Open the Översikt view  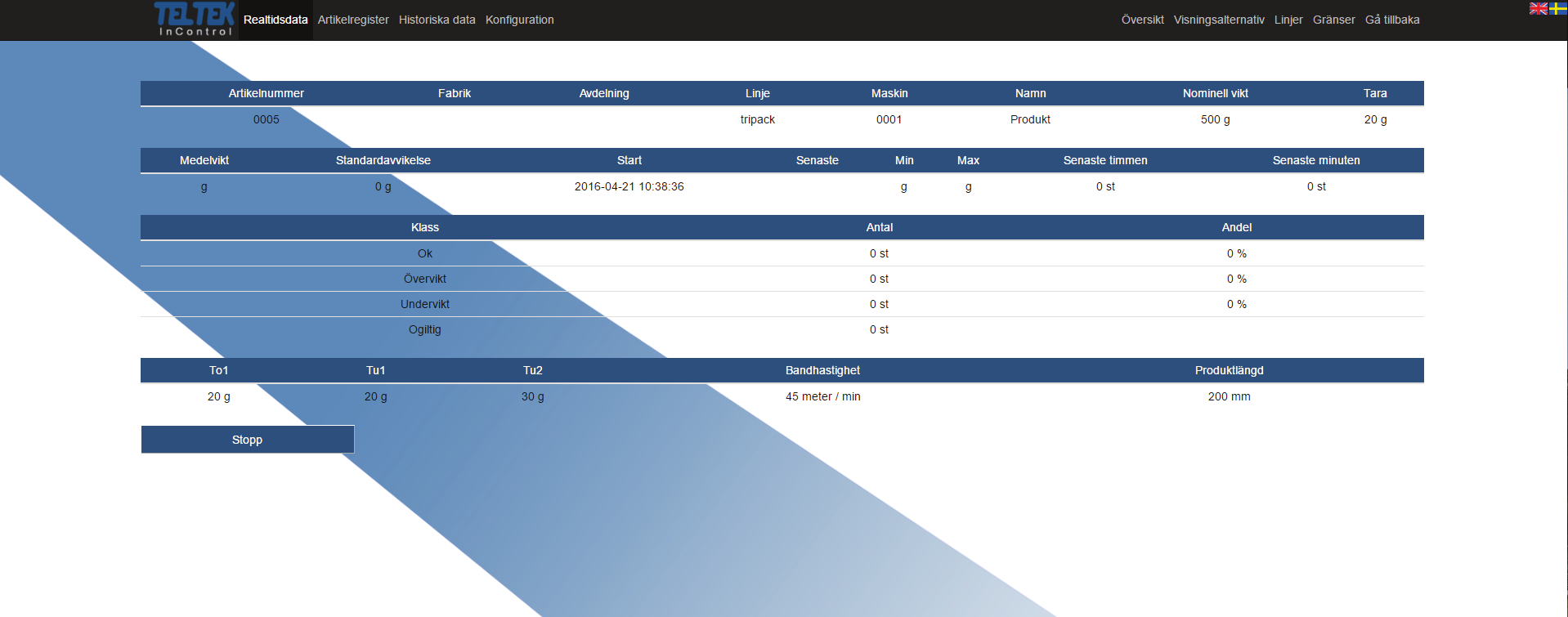[x=1142, y=20]
